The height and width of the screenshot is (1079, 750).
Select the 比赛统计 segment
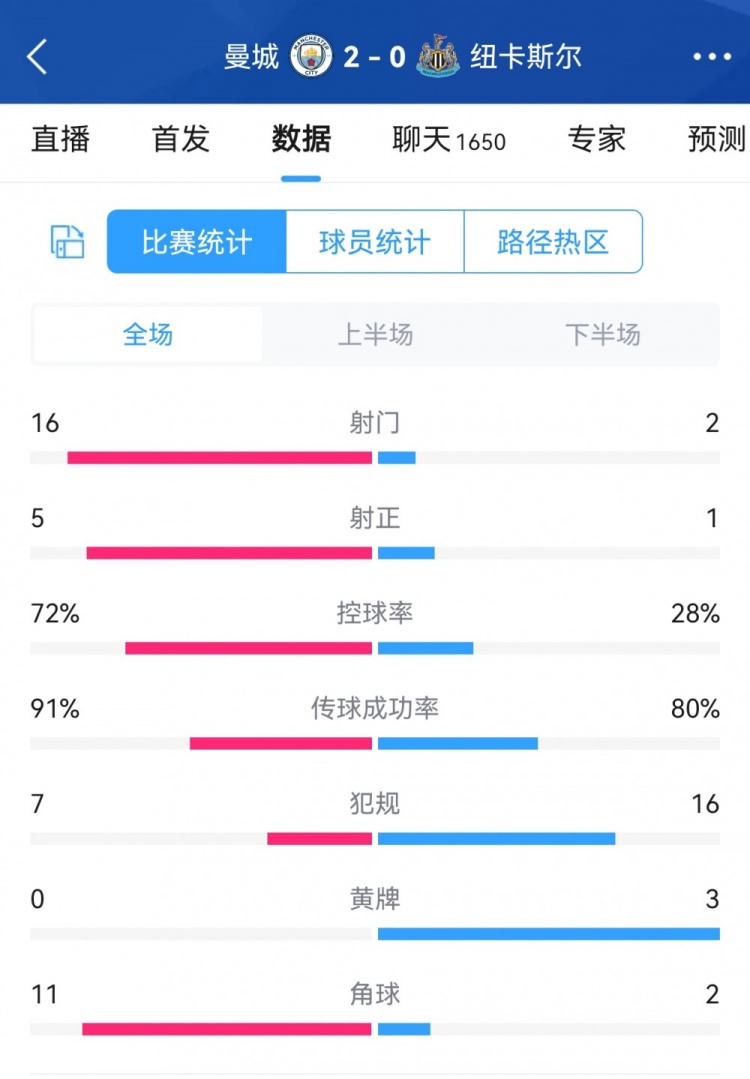pyautogui.click(x=197, y=242)
